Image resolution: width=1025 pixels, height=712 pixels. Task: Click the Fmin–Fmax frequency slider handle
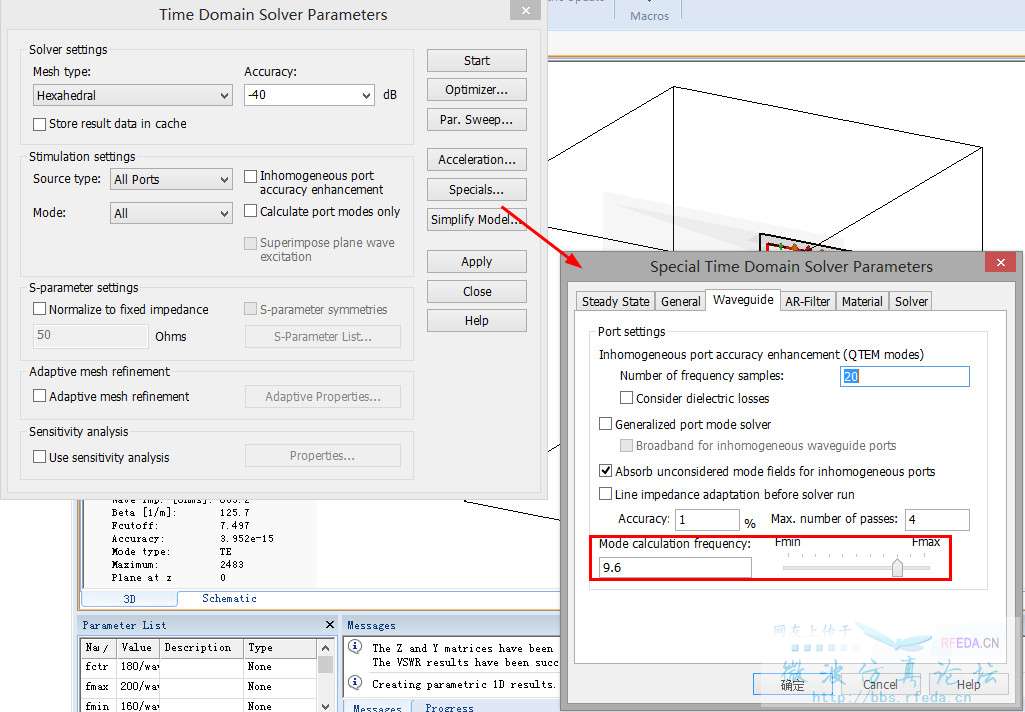pos(897,568)
